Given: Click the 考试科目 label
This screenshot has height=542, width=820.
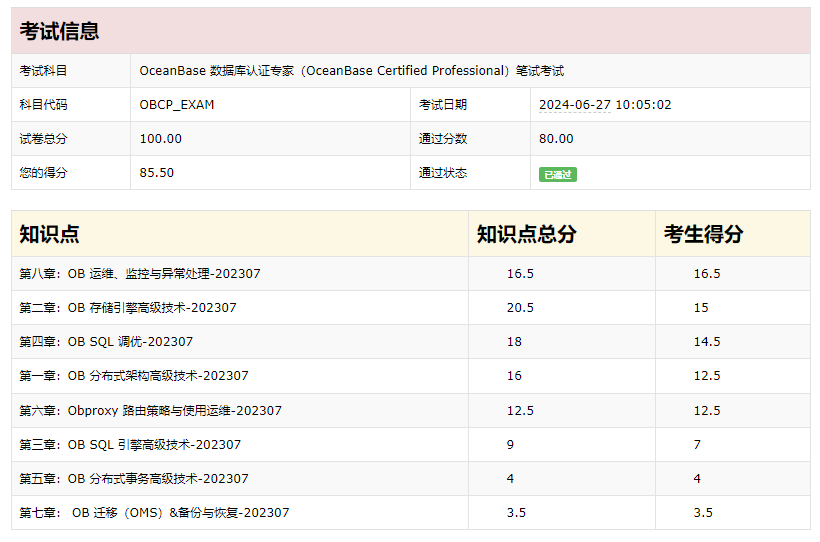Looking at the screenshot, I should pos(43,71).
